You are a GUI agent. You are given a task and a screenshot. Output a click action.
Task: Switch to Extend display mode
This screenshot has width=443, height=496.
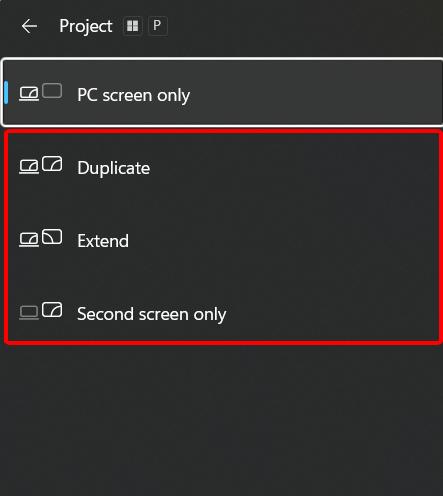[x=222, y=240]
